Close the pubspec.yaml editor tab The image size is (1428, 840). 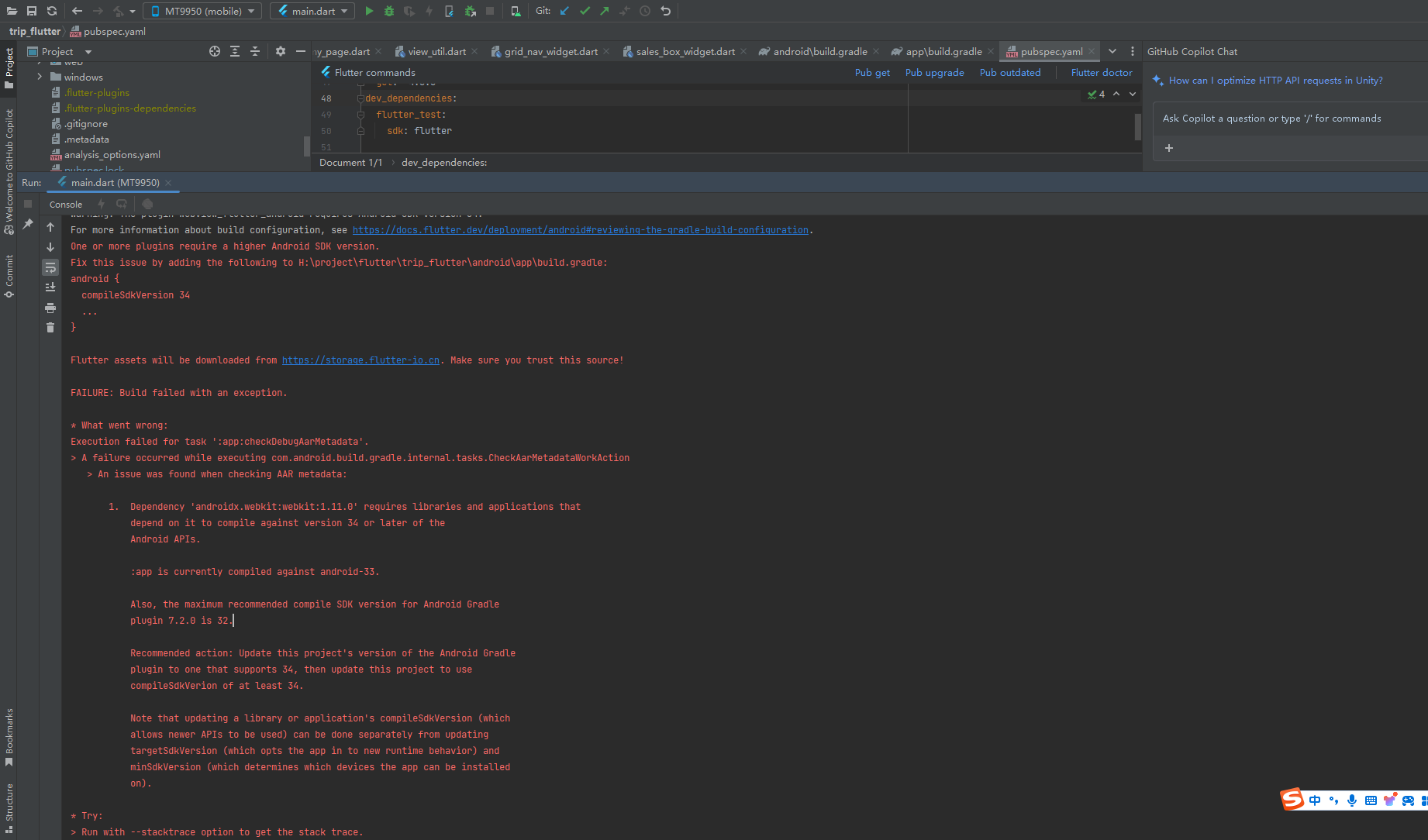pyautogui.click(x=1092, y=51)
